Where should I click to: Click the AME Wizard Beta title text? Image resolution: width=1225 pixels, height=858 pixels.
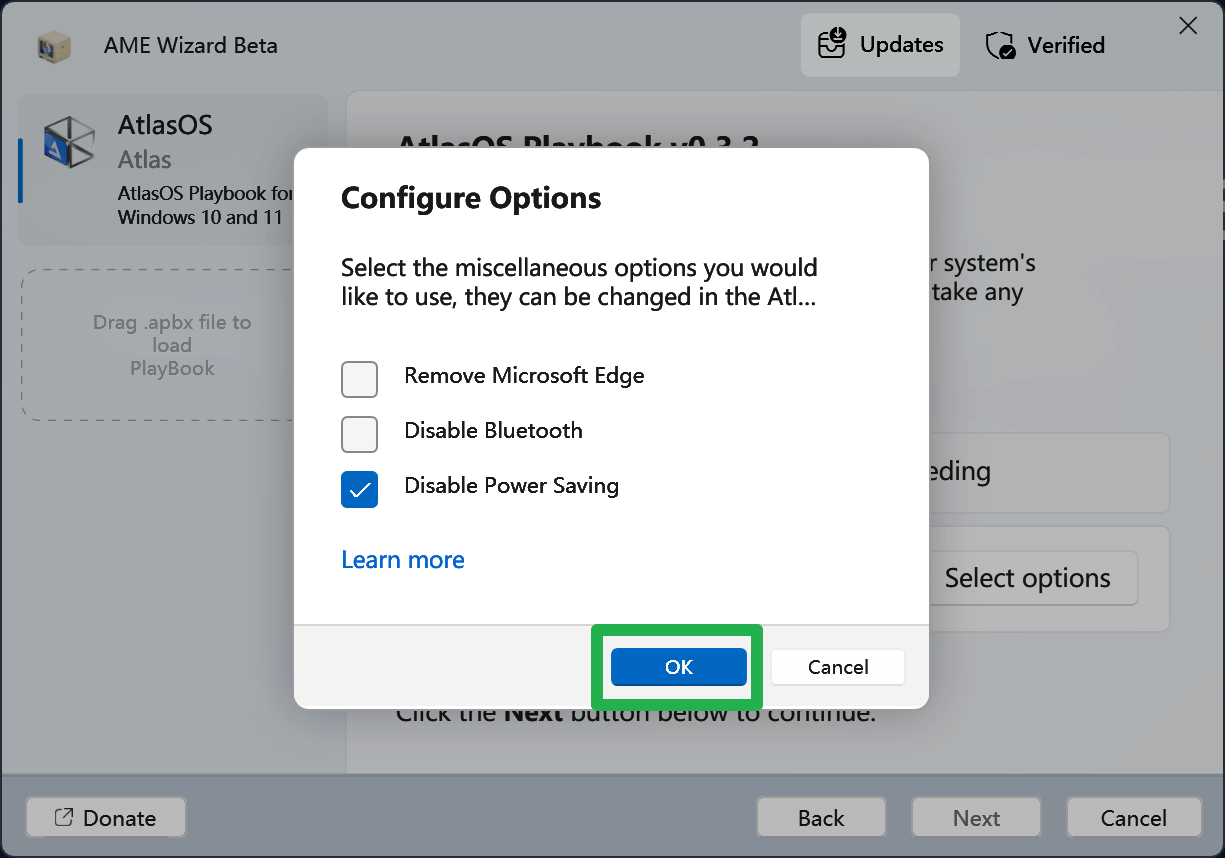point(191,46)
